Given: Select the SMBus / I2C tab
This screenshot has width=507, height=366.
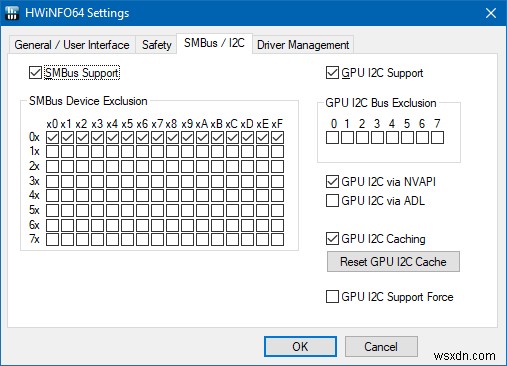Looking at the screenshot, I should pyautogui.click(x=214, y=43).
